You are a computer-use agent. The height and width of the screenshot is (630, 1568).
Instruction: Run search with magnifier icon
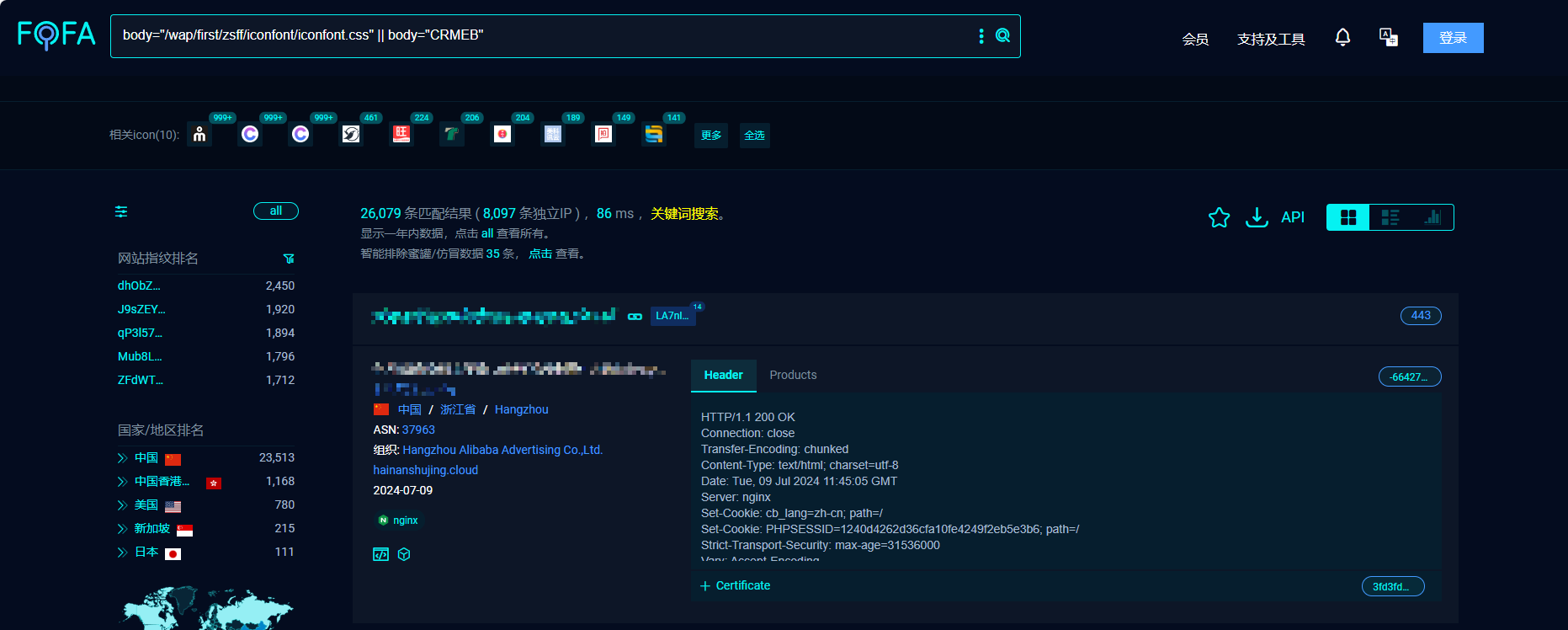(1003, 35)
